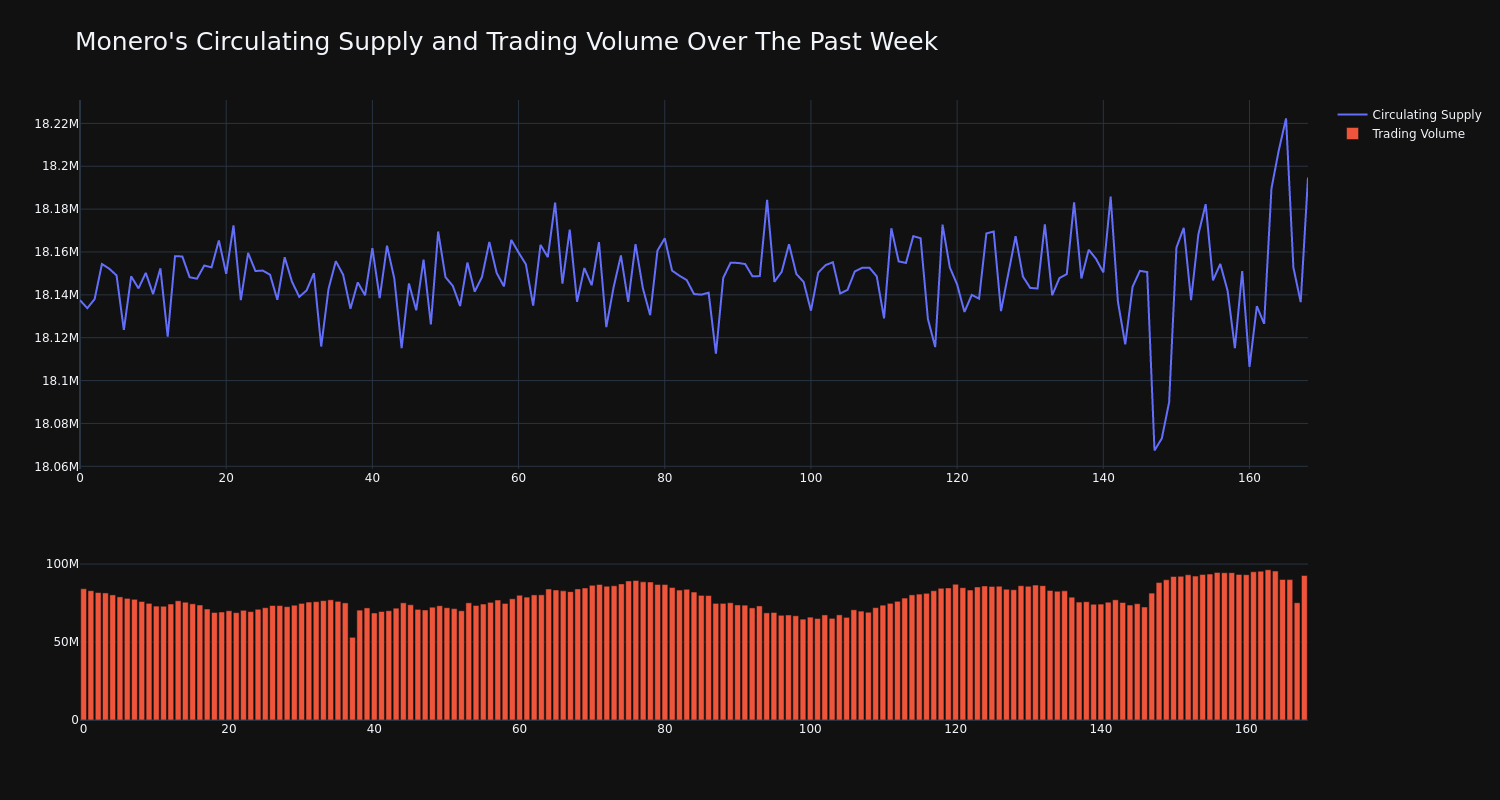Image resolution: width=1500 pixels, height=800 pixels.
Task: Toggle the Circulating Supply legend entry
Action: tap(1409, 115)
